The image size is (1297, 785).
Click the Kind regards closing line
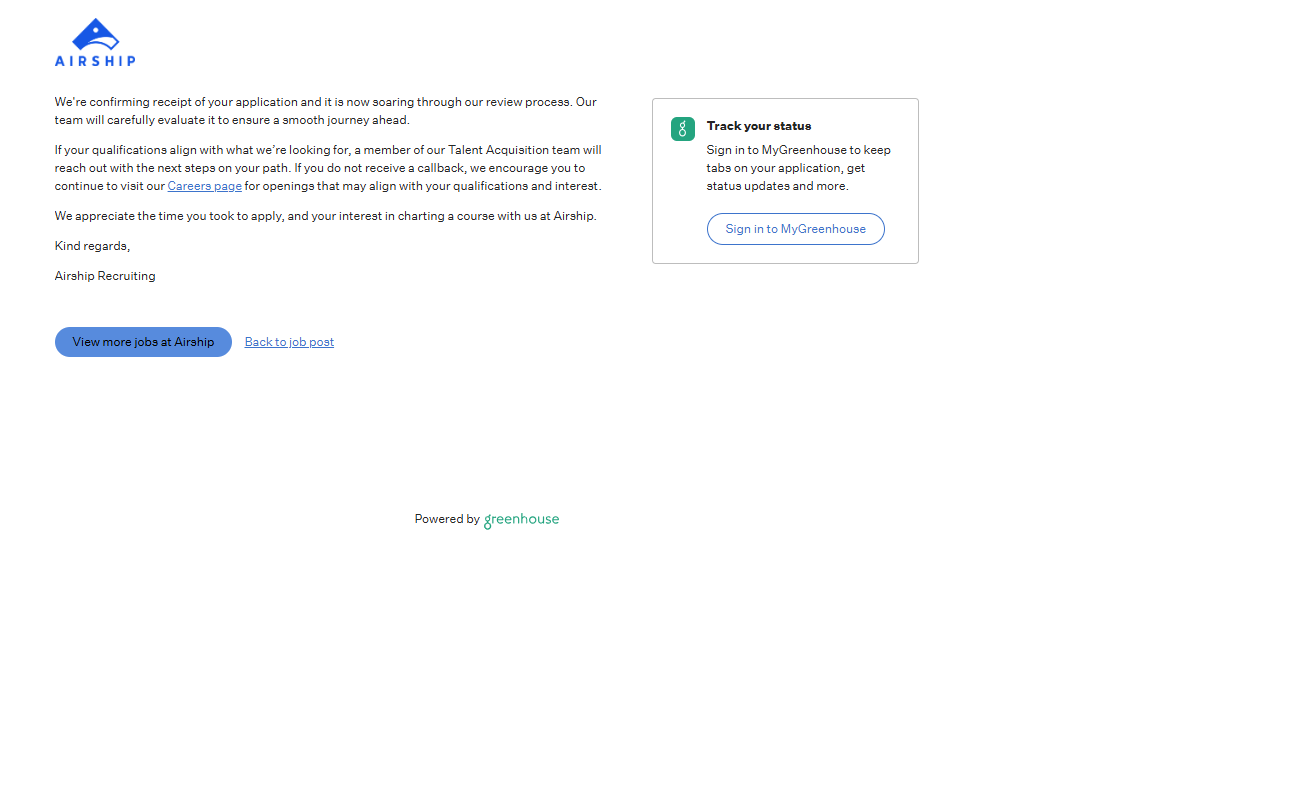point(92,246)
